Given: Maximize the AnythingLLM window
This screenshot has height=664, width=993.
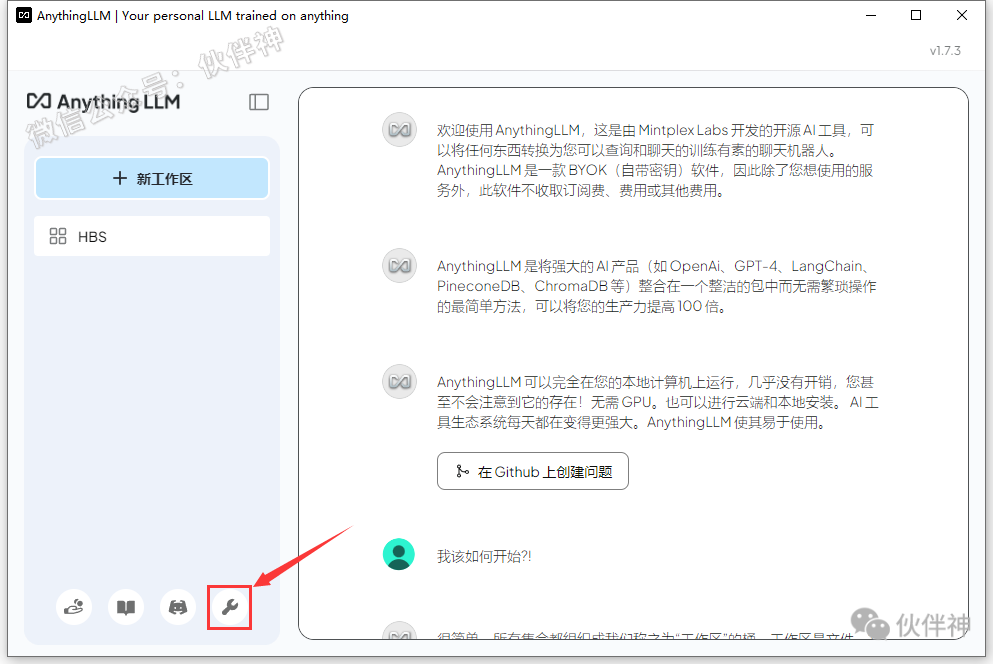Looking at the screenshot, I should (x=916, y=15).
